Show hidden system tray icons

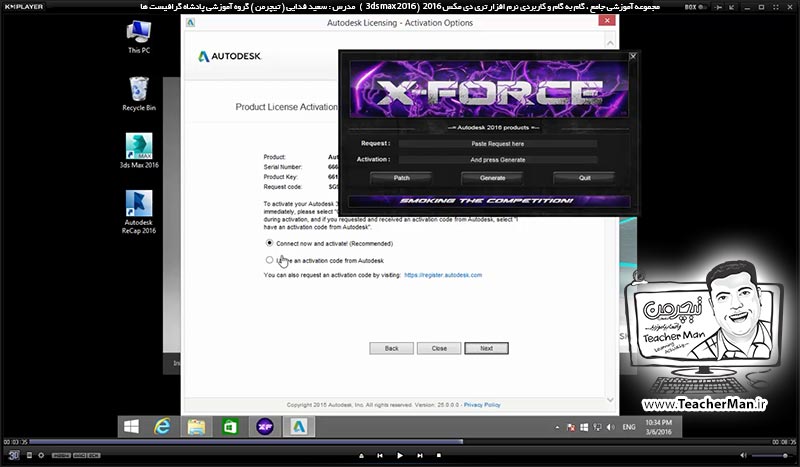[x=557, y=427]
